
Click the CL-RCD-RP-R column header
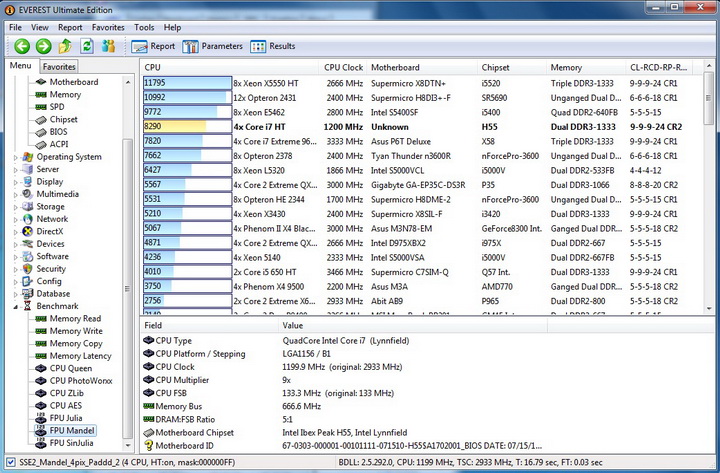pos(658,68)
